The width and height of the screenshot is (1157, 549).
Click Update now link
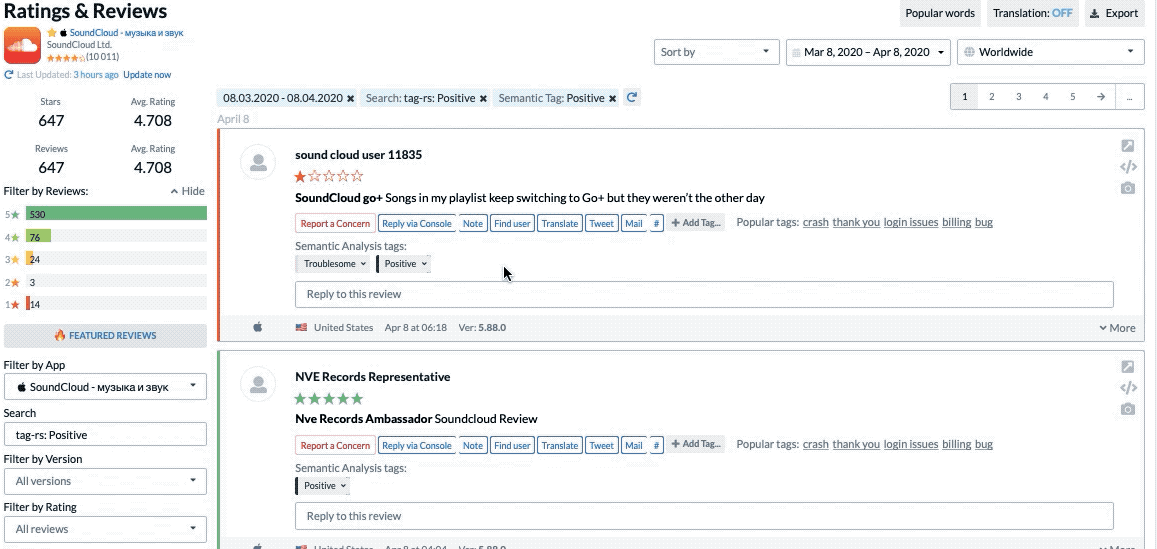[x=147, y=75]
